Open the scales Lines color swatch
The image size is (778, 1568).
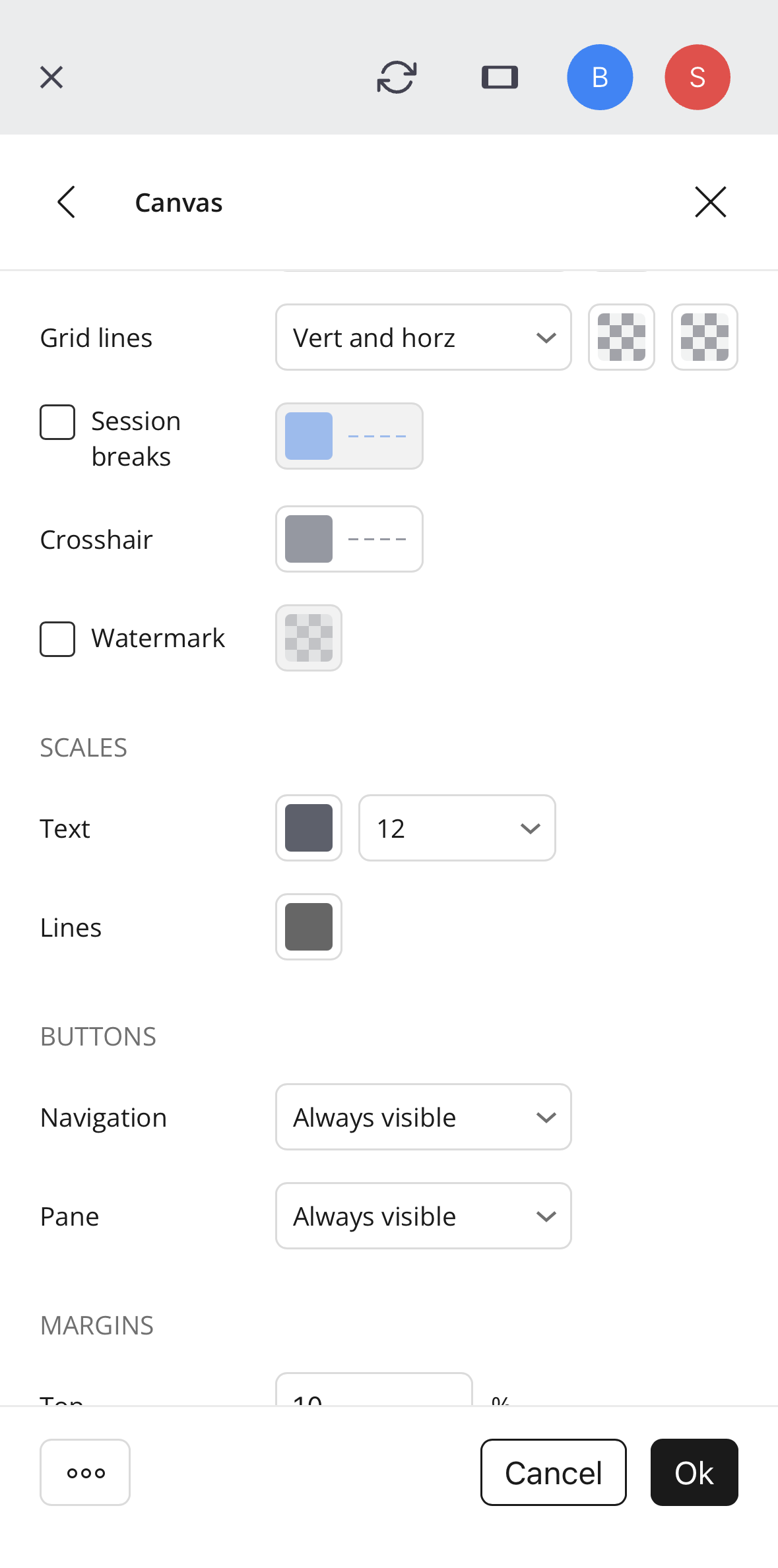point(309,927)
